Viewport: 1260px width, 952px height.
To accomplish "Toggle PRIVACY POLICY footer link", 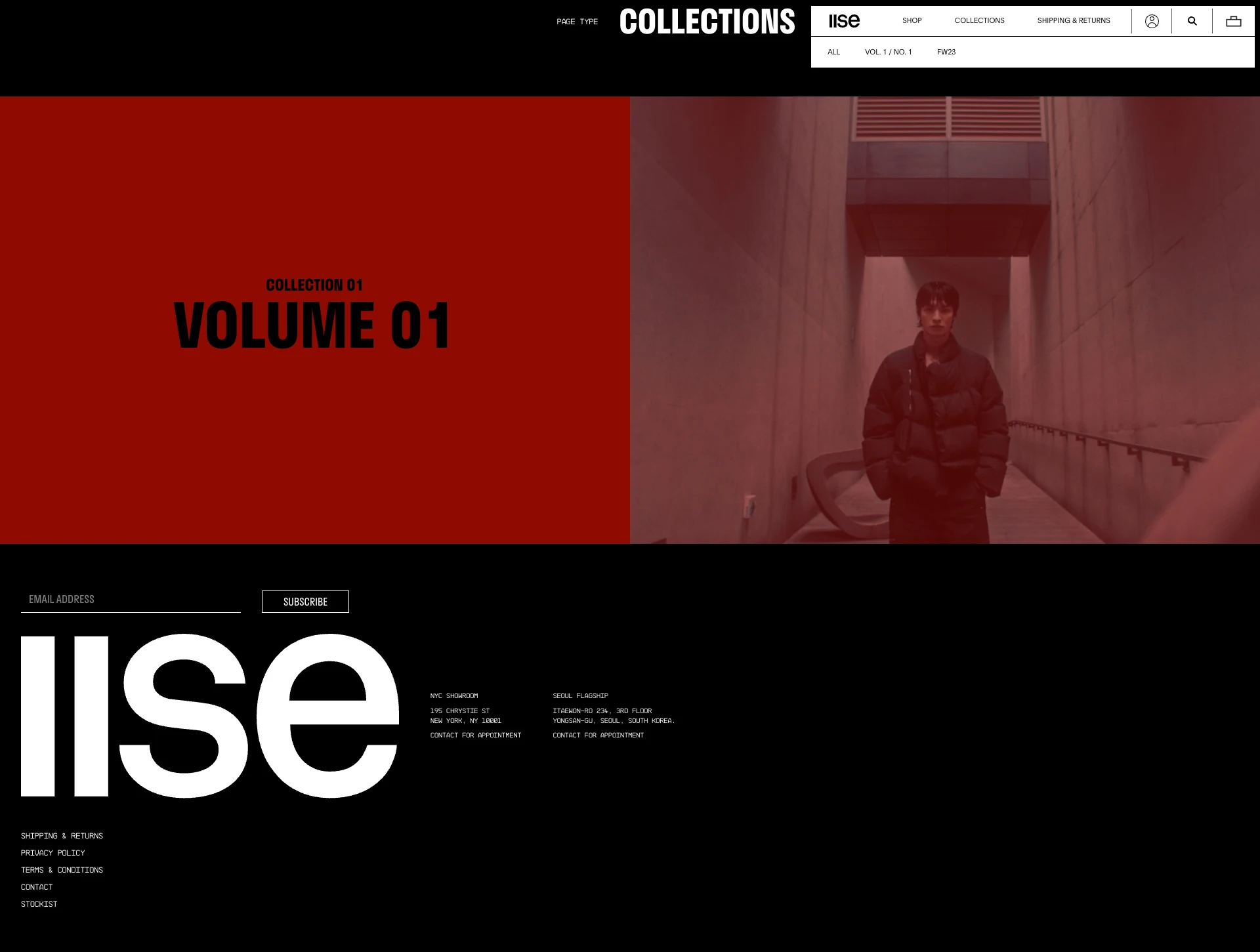I will coord(52,853).
